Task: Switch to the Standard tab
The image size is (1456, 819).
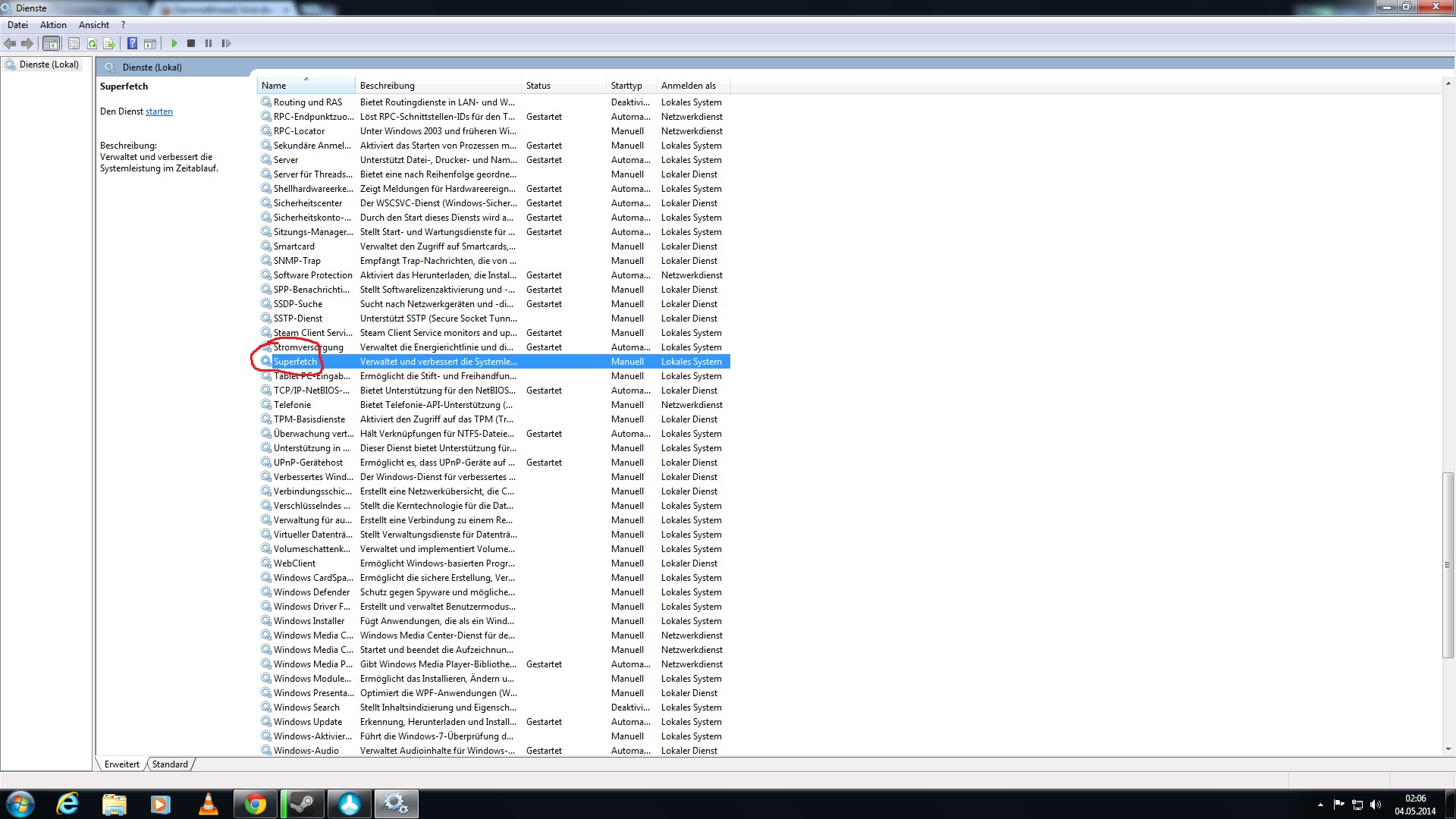Action: pyautogui.click(x=170, y=764)
